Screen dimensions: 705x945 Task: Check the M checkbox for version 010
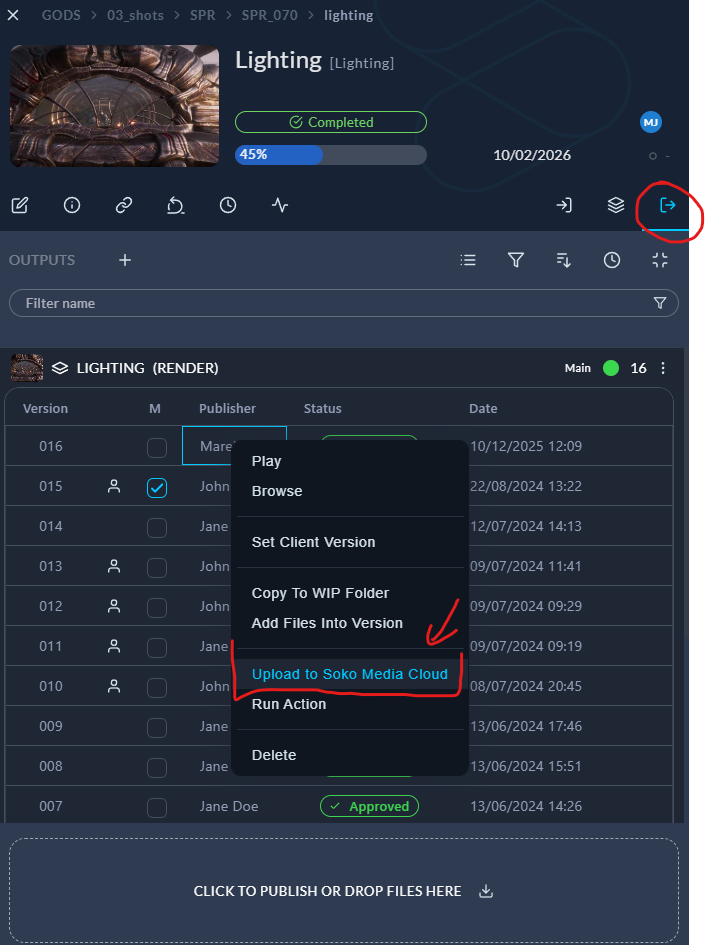pyautogui.click(x=157, y=687)
